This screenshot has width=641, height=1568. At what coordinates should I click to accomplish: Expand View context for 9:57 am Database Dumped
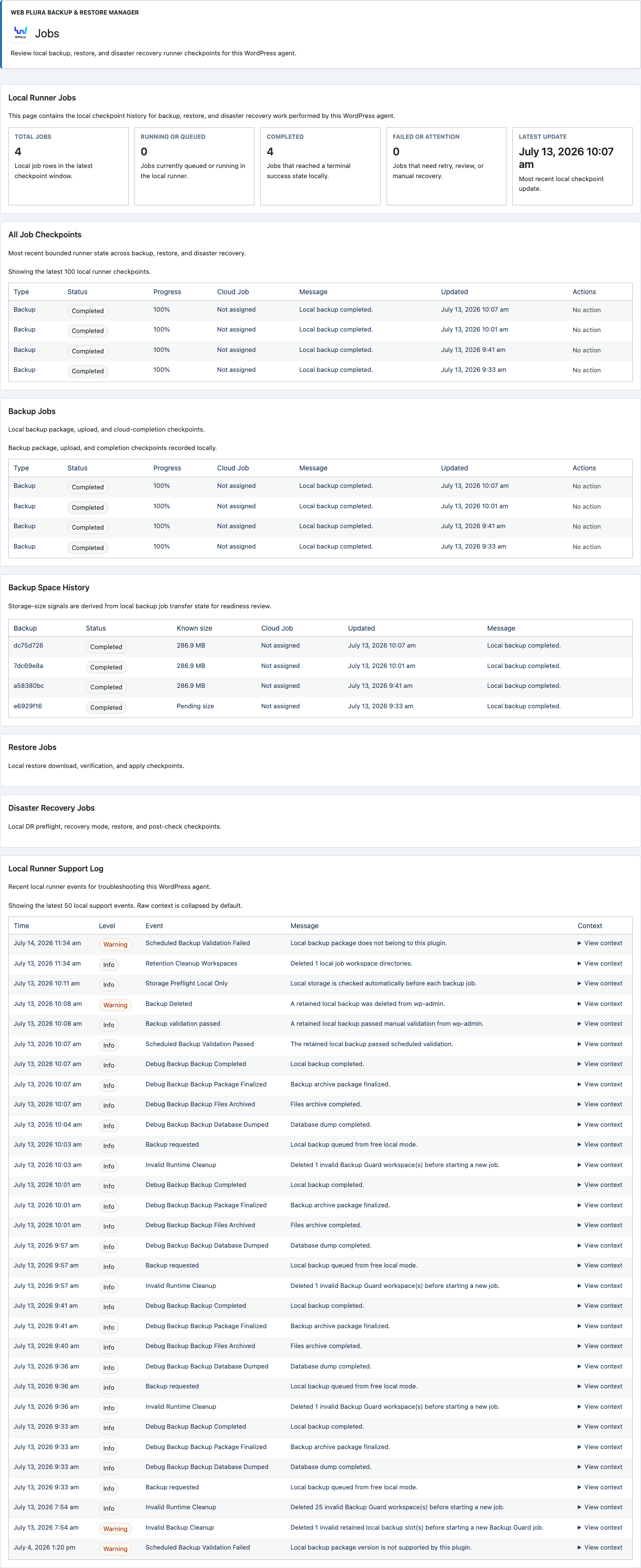pyautogui.click(x=600, y=1245)
